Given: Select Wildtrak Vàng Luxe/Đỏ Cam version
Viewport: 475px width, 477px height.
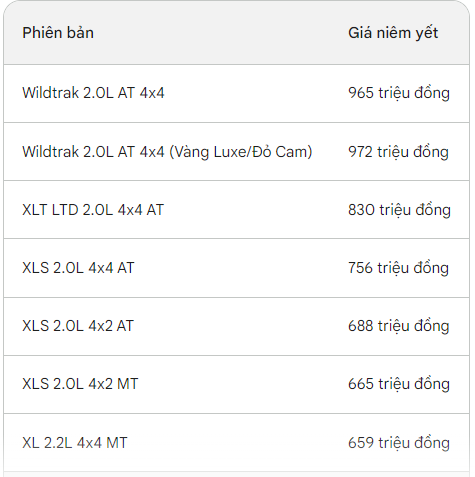Looking at the screenshot, I should click(x=167, y=152).
